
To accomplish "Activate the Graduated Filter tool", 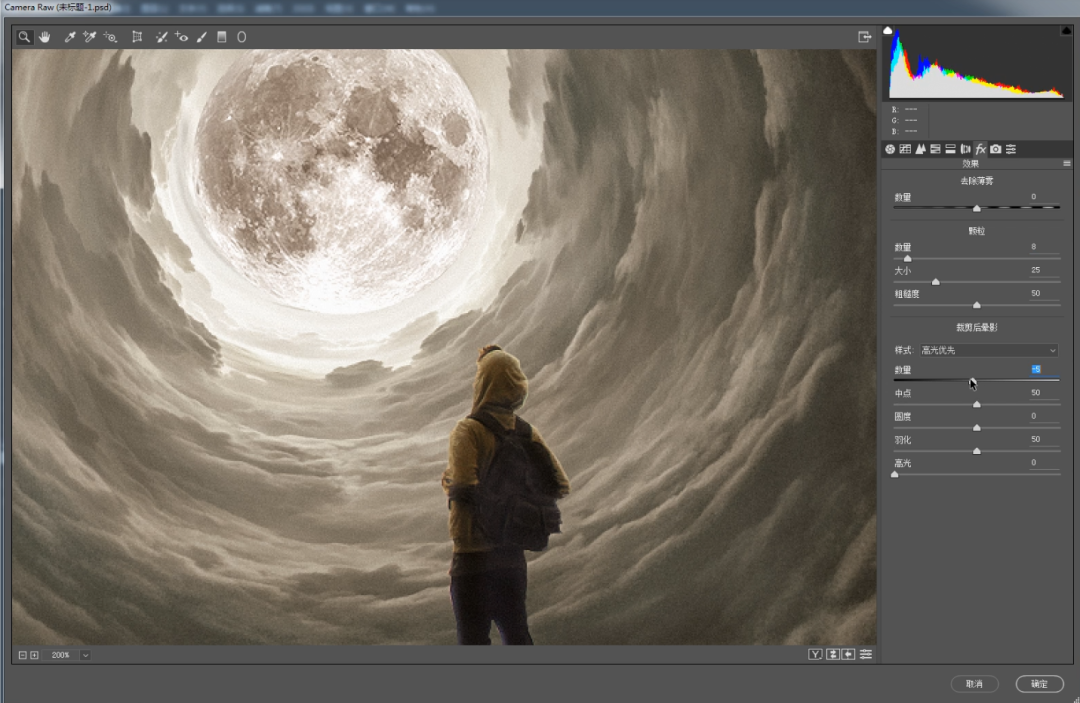I will point(222,37).
